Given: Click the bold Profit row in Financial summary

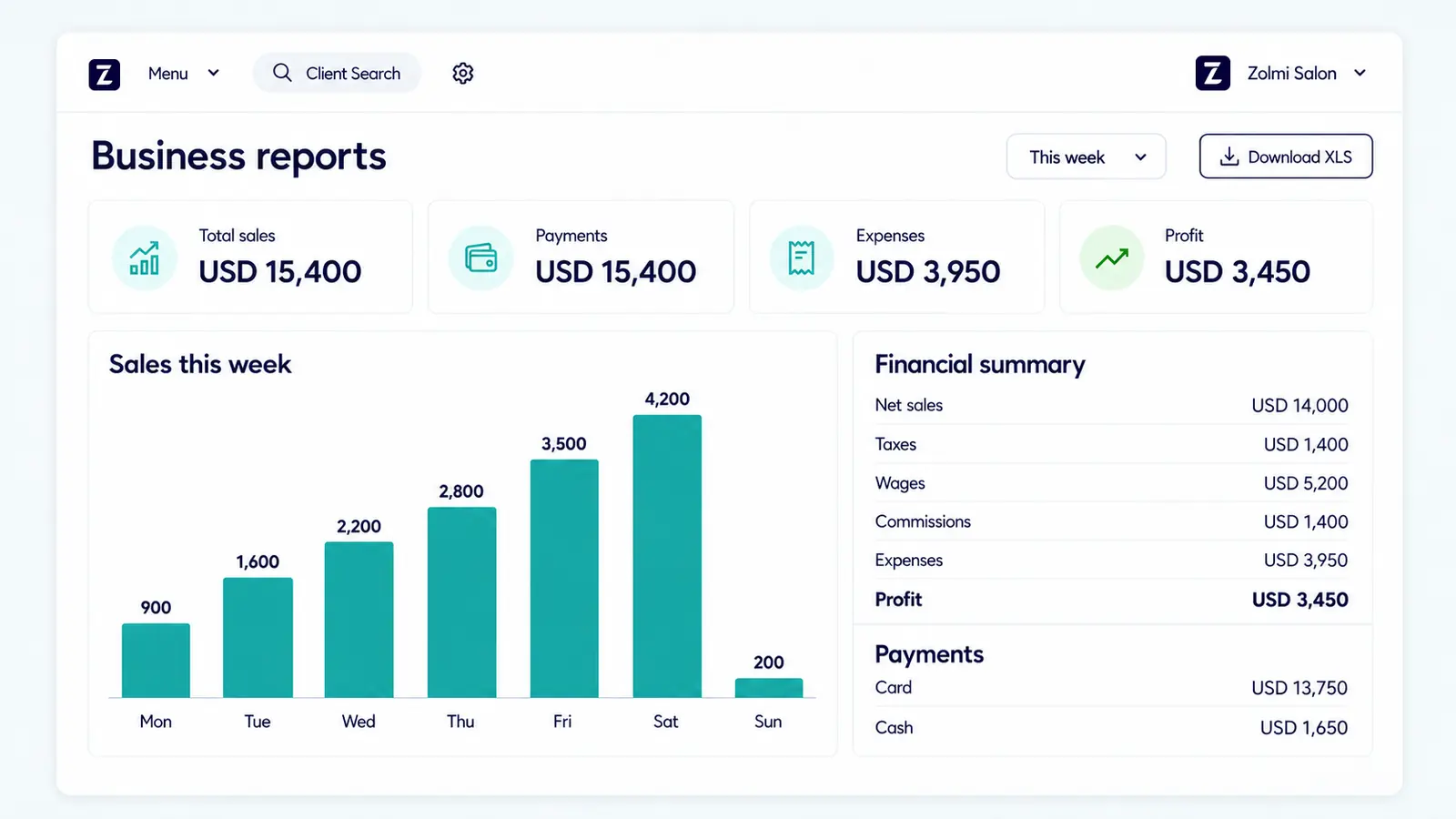Looking at the screenshot, I should [1112, 600].
